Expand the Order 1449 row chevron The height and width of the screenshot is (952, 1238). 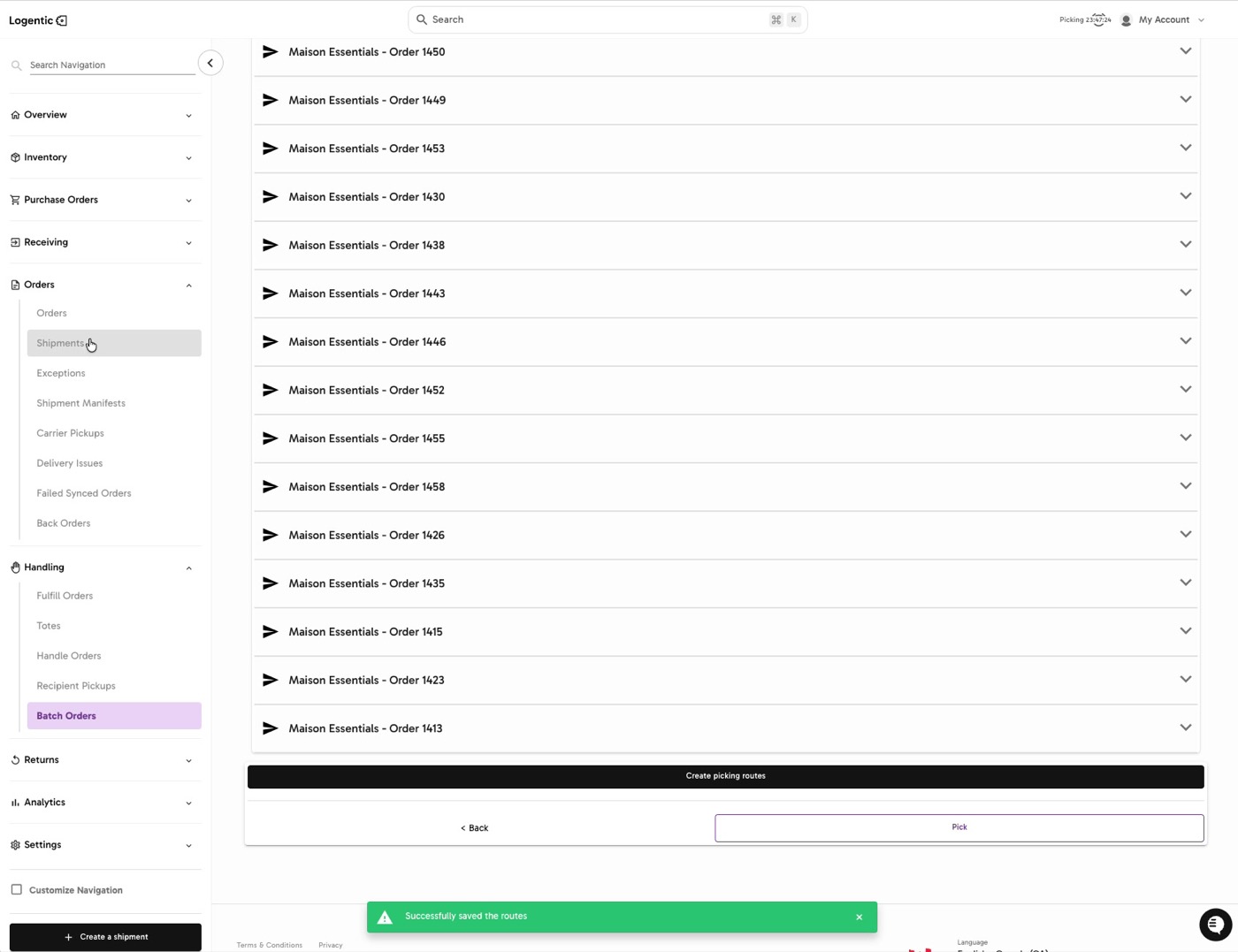pos(1186,99)
